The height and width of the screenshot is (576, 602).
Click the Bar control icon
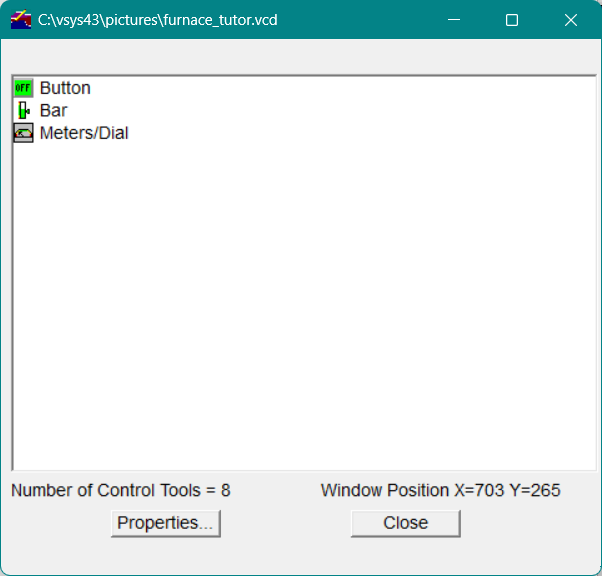coord(23,110)
